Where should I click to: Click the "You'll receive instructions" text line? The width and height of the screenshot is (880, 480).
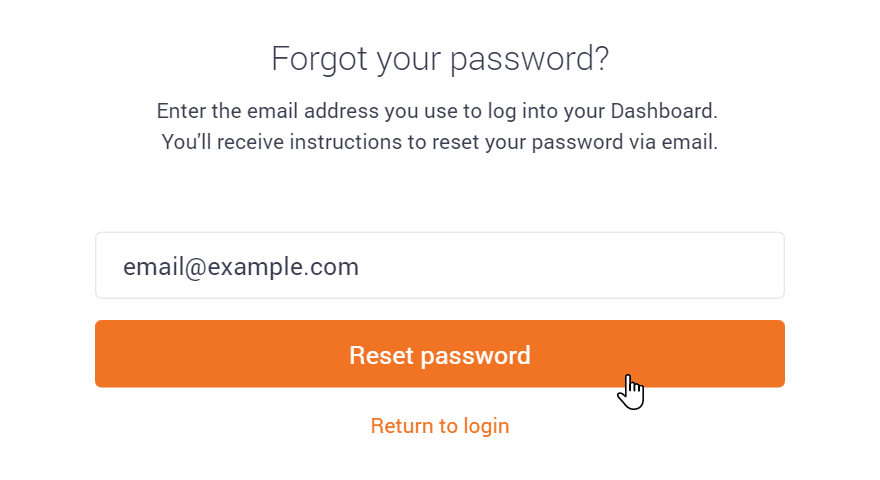[x=439, y=142]
